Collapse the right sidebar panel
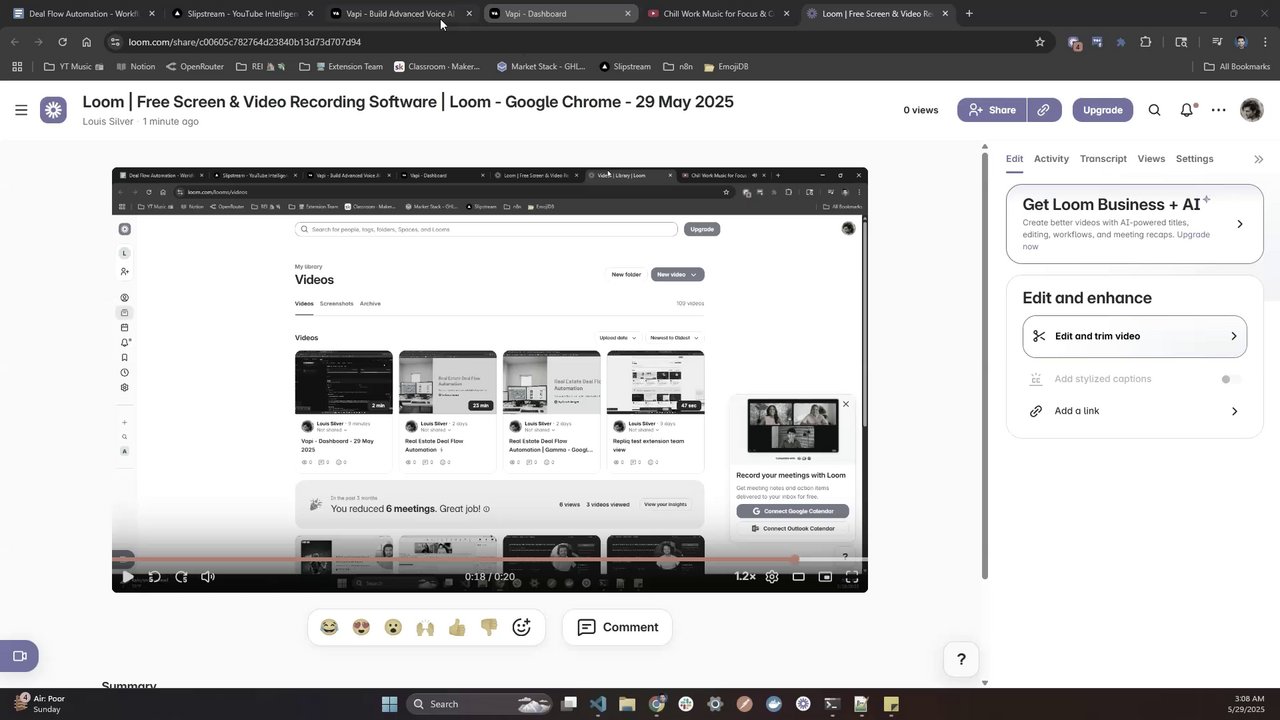Image resolution: width=1280 pixels, height=720 pixels. point(1258,159)
